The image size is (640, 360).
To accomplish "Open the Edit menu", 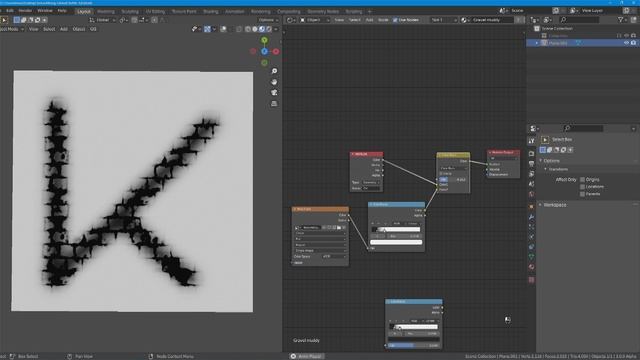I will (x=10, y=11).
